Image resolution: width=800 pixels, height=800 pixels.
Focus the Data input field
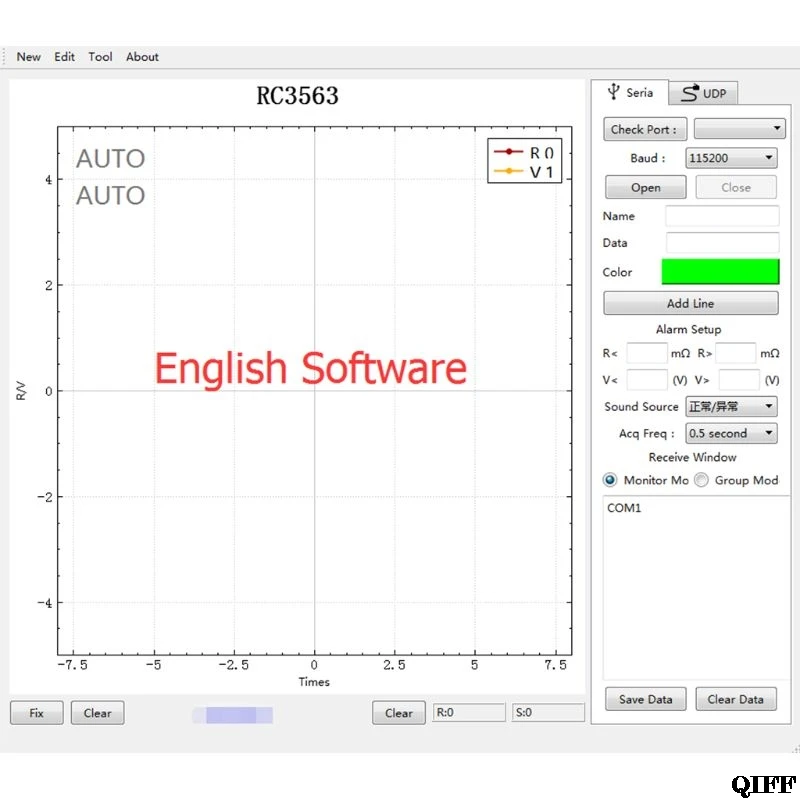click(x=722, y=242)
